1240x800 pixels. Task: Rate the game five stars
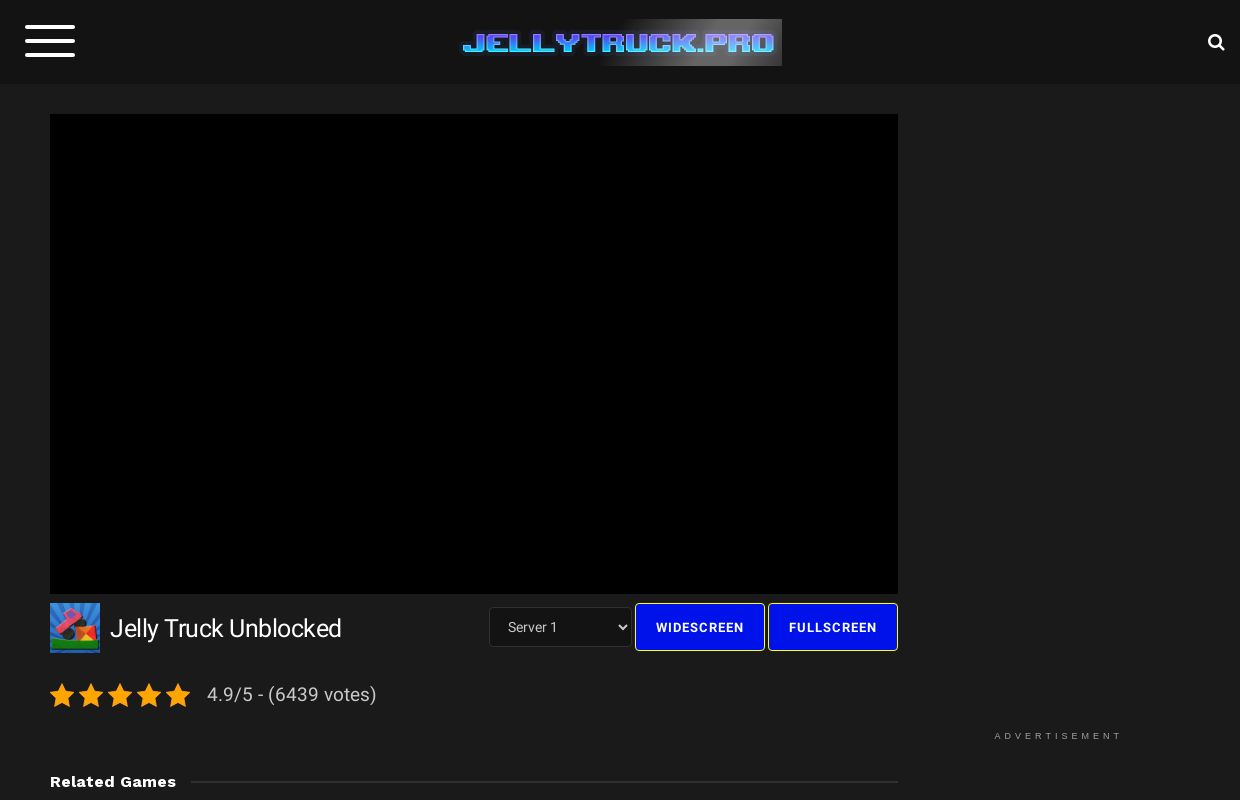(x=178, y=695)
